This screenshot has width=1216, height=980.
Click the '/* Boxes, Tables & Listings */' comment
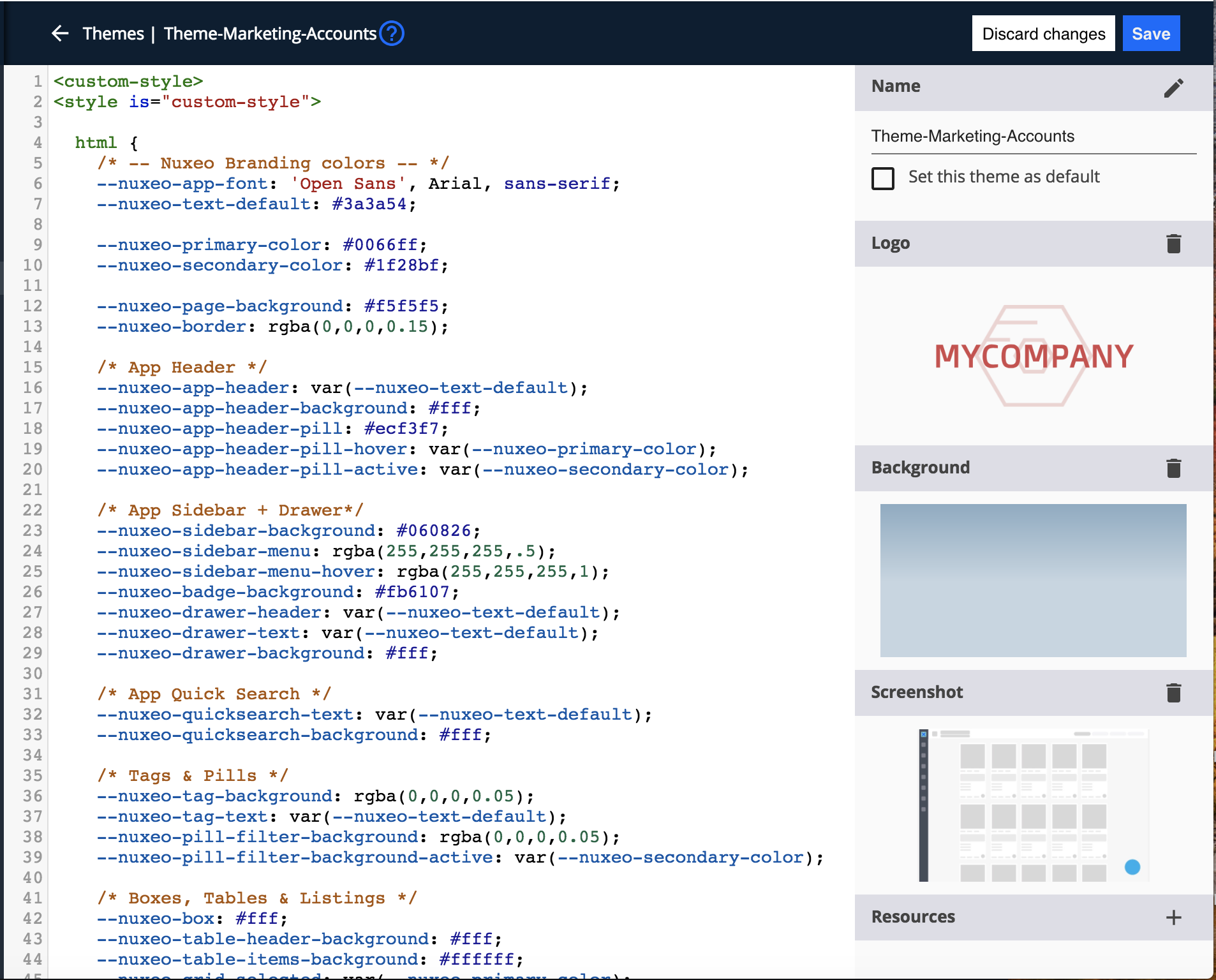tap(257, 898)
